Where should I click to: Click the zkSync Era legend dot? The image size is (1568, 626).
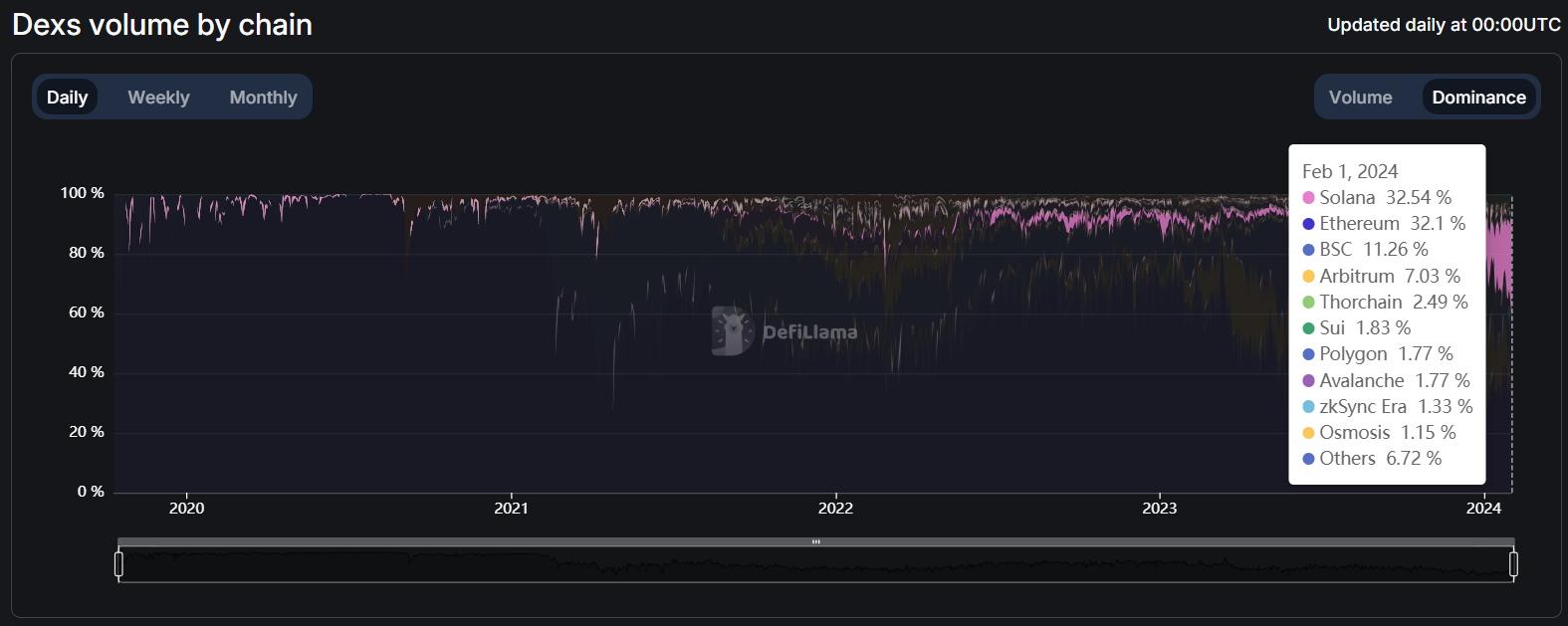point(1308,407)
